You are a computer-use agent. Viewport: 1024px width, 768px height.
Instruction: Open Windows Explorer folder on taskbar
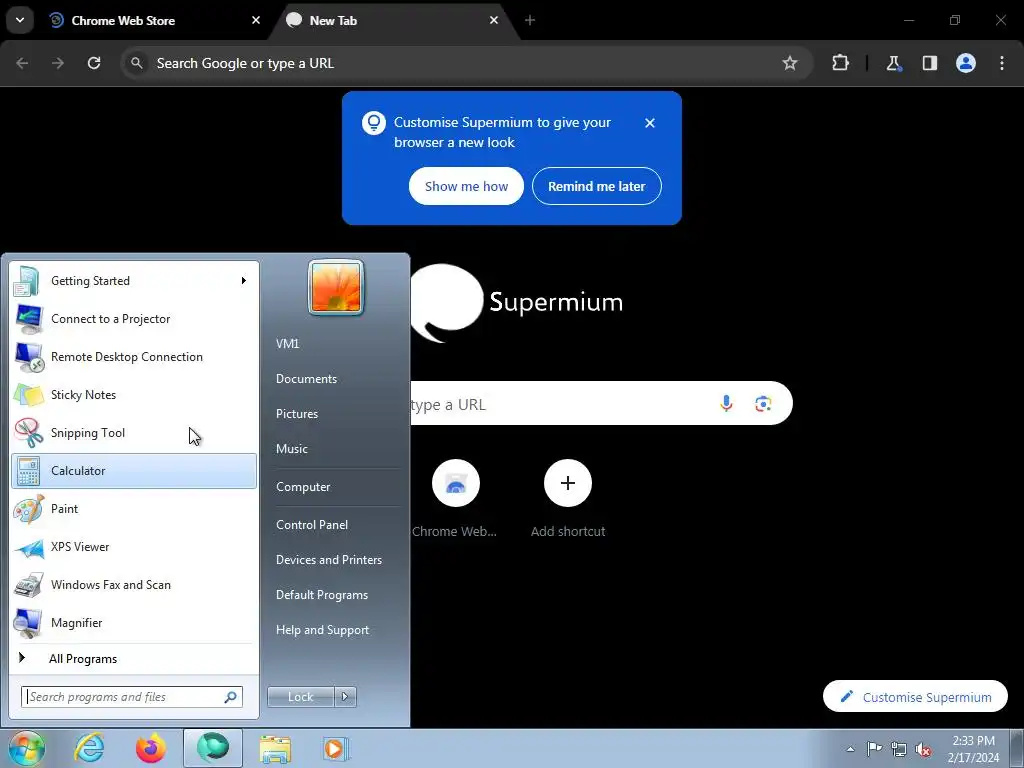tap(275, 748)
